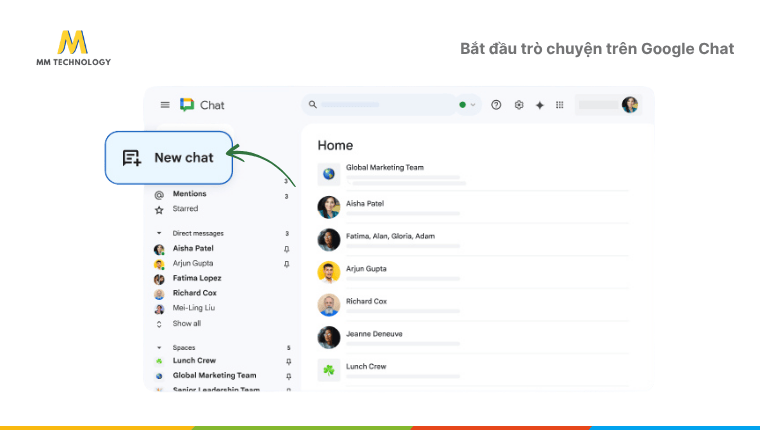The image size is (760, 430).
Task: Collapse the Direct messages section
Action: point(159,233)
